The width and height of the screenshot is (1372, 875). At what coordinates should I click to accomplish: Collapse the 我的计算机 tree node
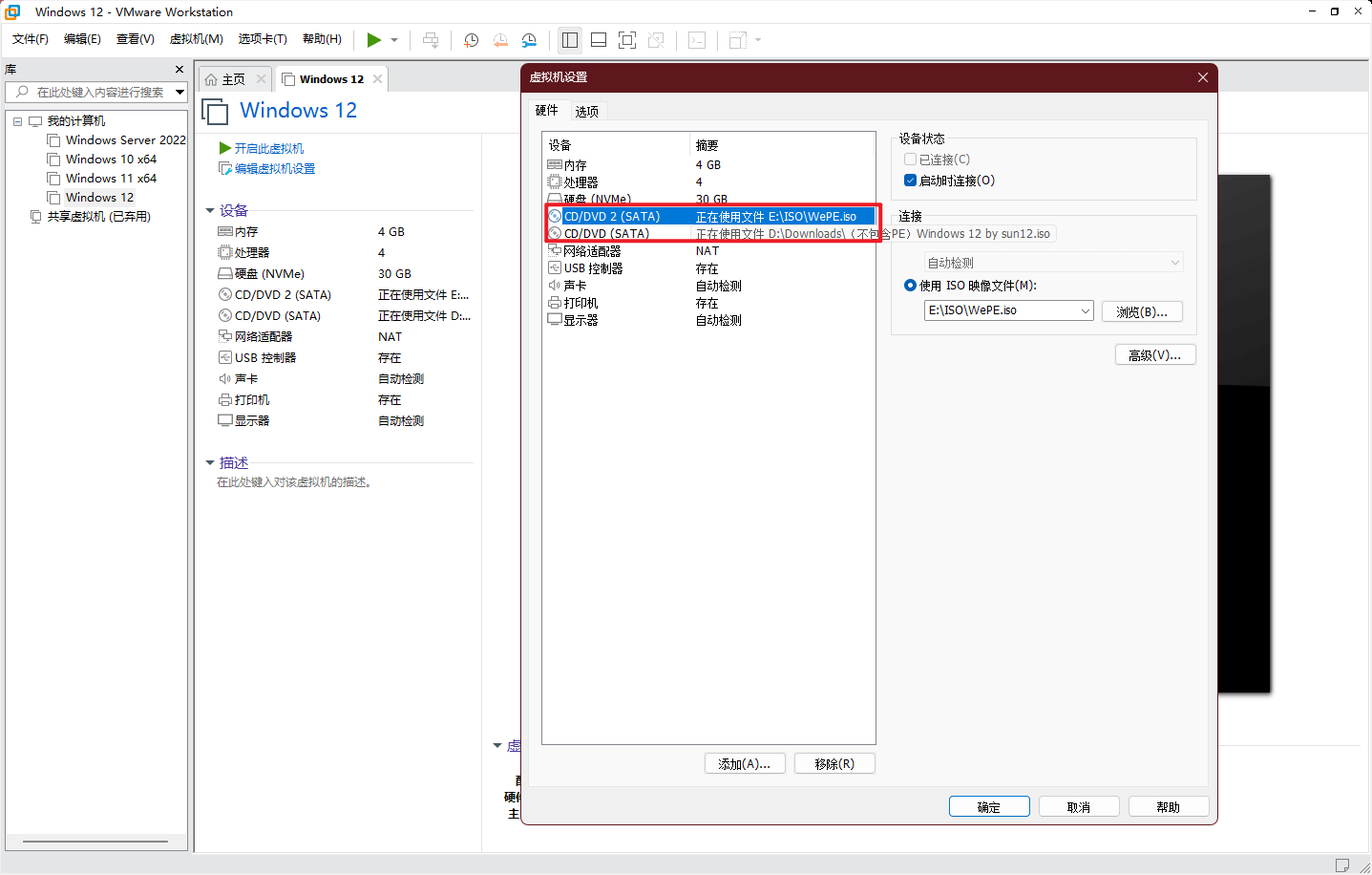click(x=17, y=121)
